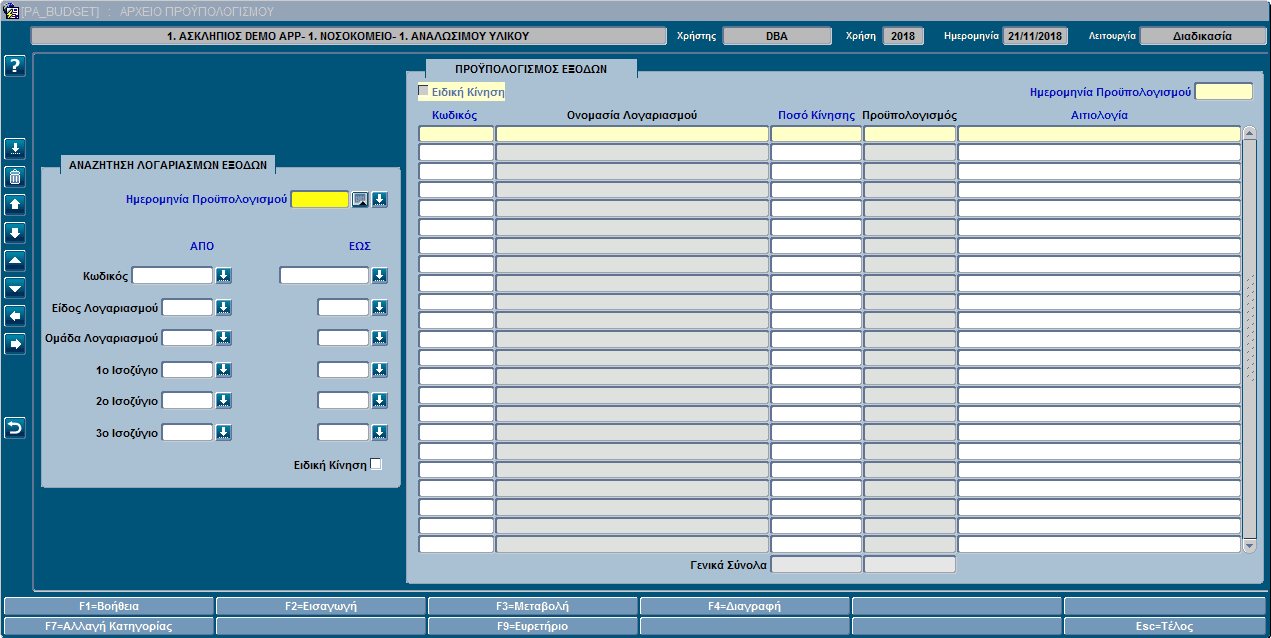The height and width of the screenshot is (638, 1271).
Task: Open list for Είδος Λογαριασμού ΕΩΣ field
Action: click(380, 307)
